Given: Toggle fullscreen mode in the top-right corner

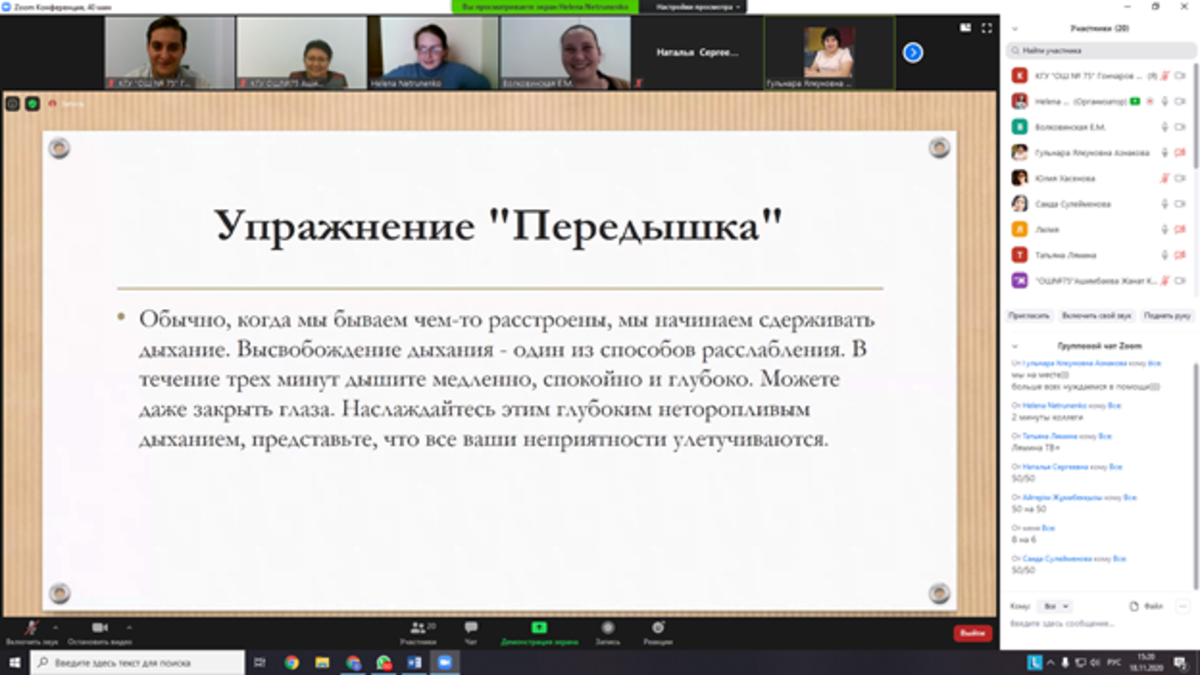Looking at the screenshot, I should [988, 28].
